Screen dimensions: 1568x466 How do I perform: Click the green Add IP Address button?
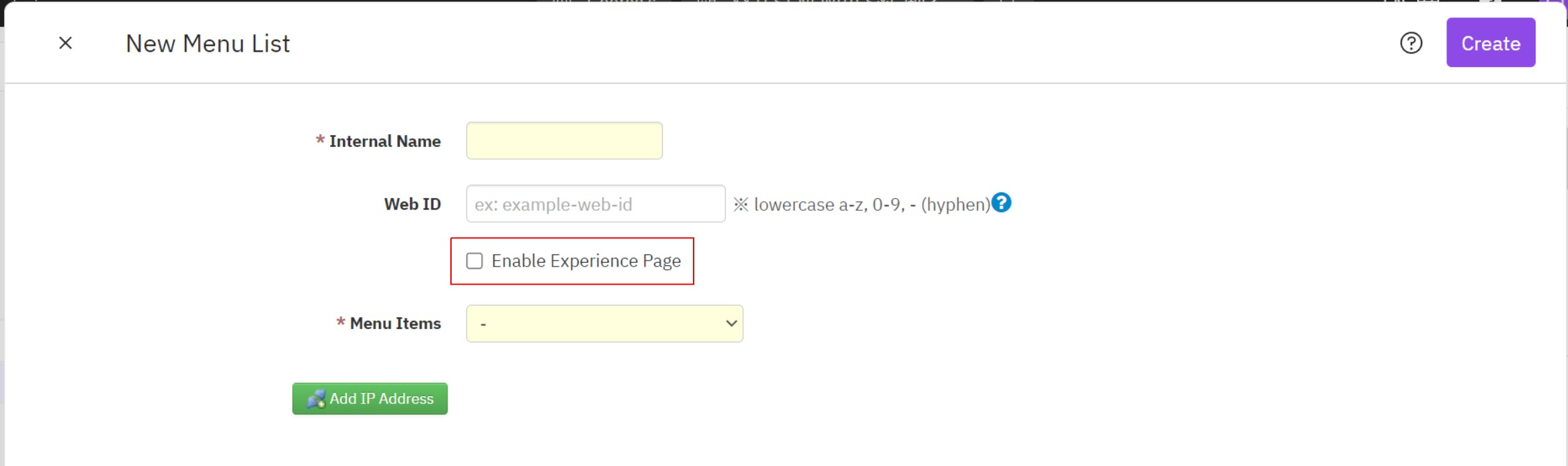370,398
